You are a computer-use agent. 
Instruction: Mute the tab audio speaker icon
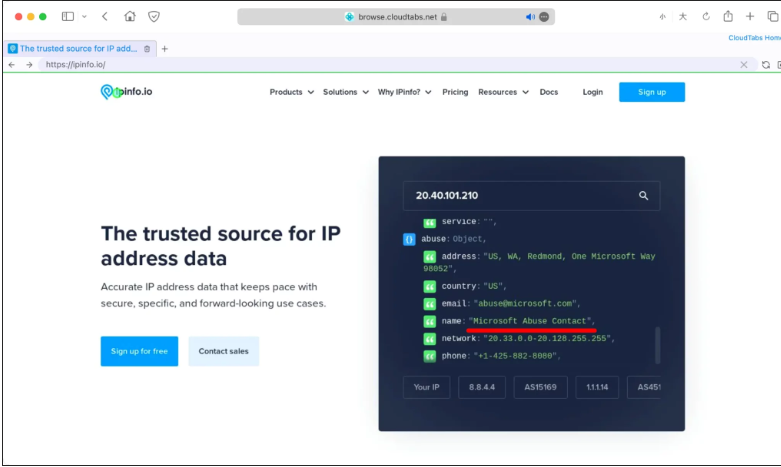530,17
